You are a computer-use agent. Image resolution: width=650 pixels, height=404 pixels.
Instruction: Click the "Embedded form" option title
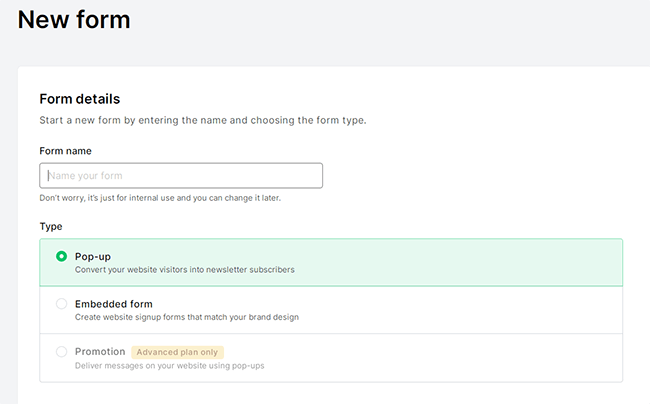pos(113,304)
